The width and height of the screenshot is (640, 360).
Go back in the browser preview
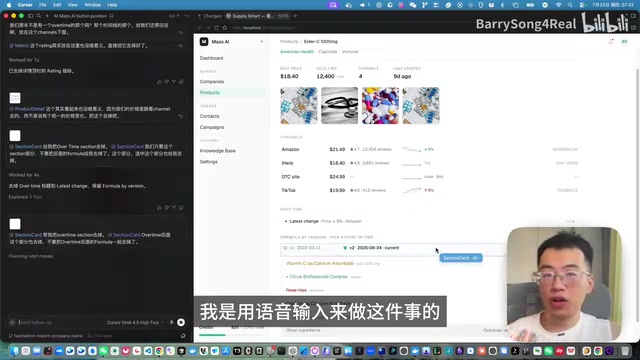[199, 28]
